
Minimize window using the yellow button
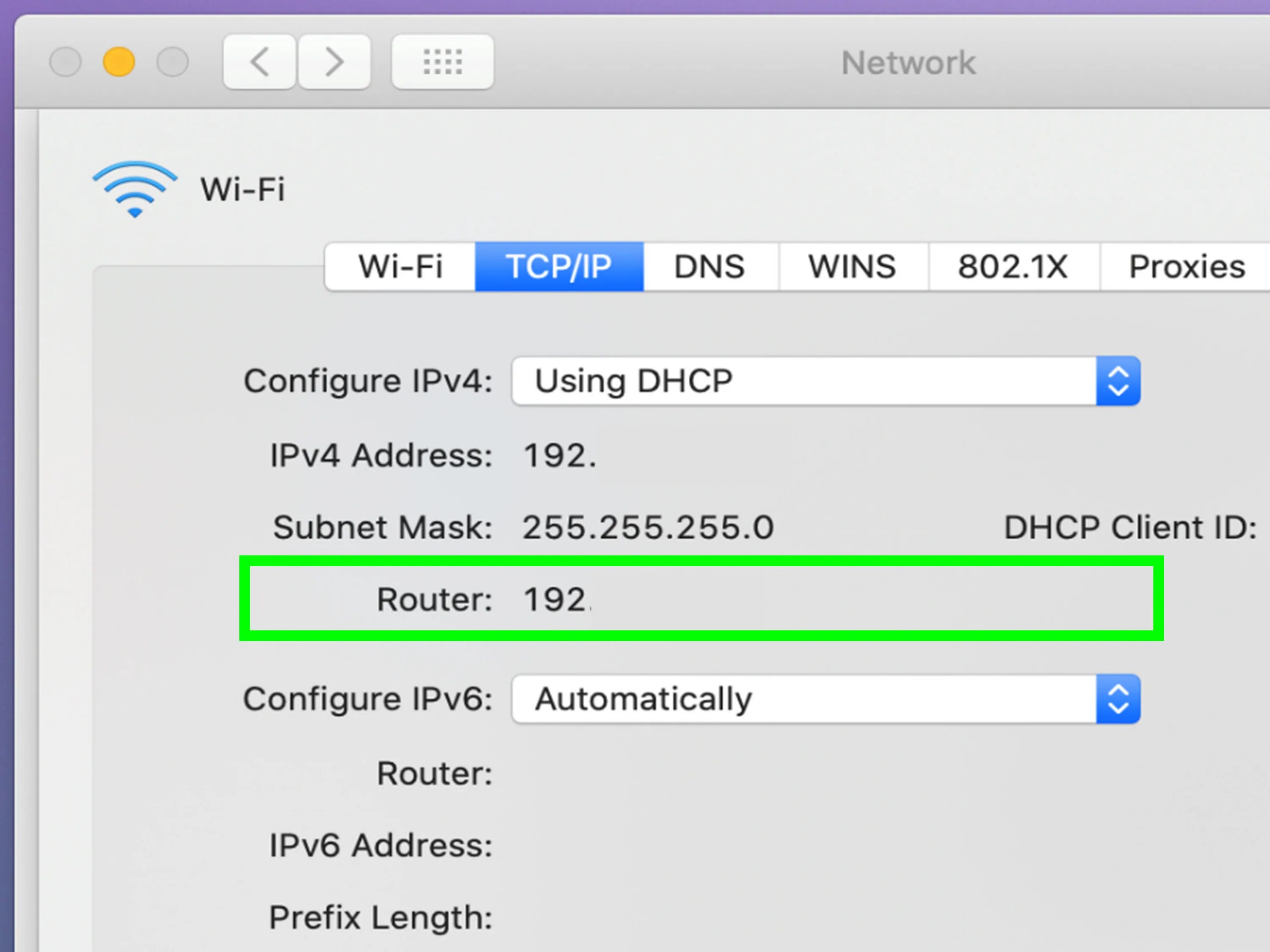pos(119,62)
